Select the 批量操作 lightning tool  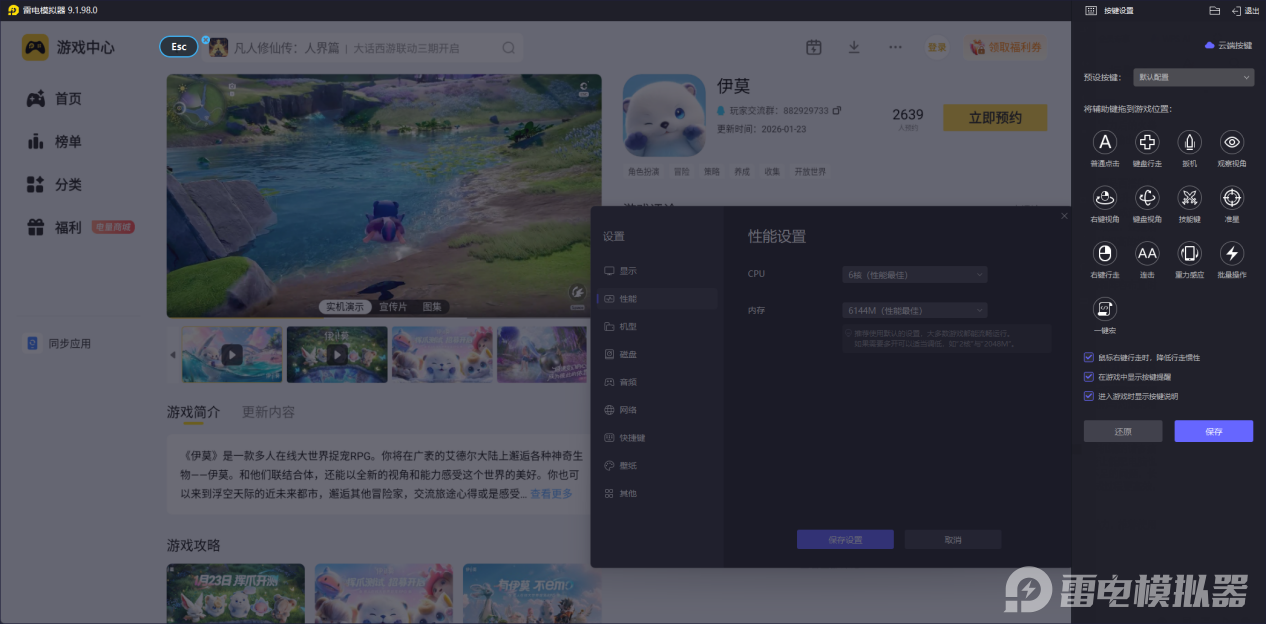[1232, 253]
